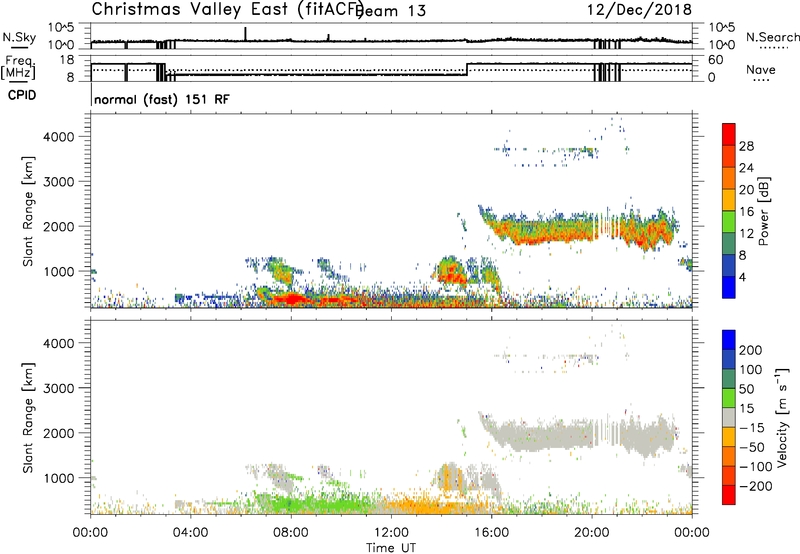This screenshot has height=554, width=800.
Task: Click the 'normal (fast) 151 RF' text
Action: pyautogui.click(x=162, y=99)
